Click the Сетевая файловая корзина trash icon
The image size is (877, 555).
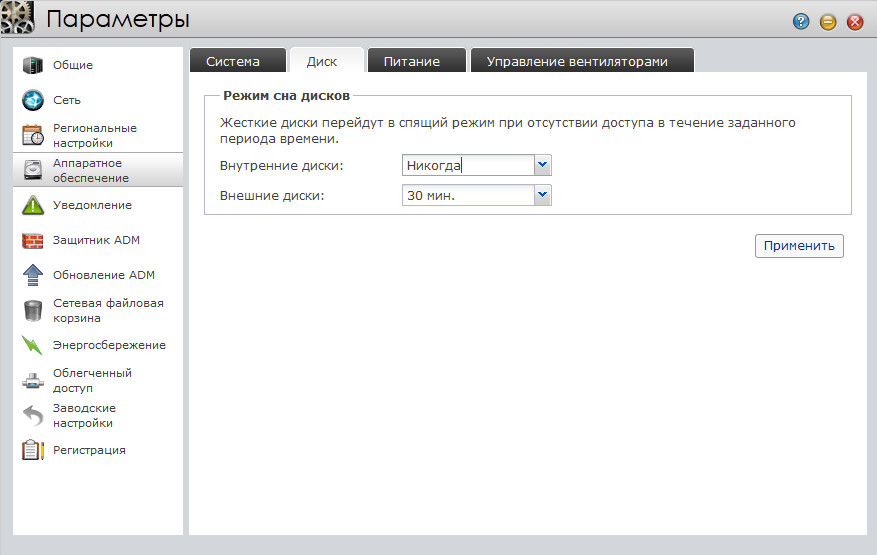pos(33,310)
